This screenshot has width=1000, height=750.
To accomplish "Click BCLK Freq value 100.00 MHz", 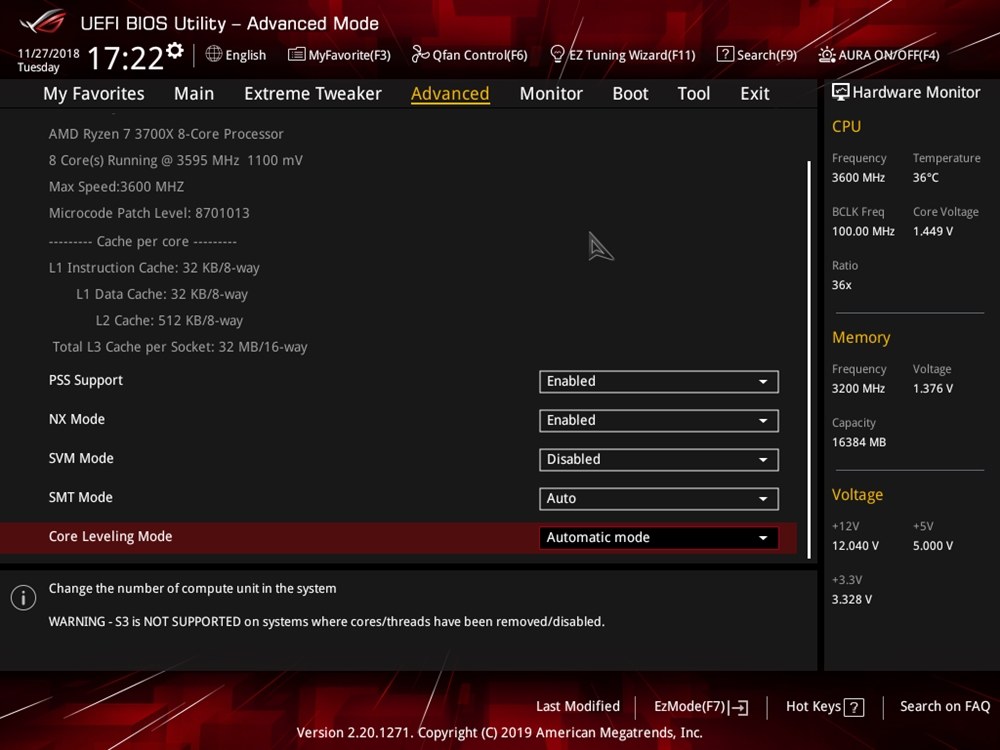I will tap(863, 232).
